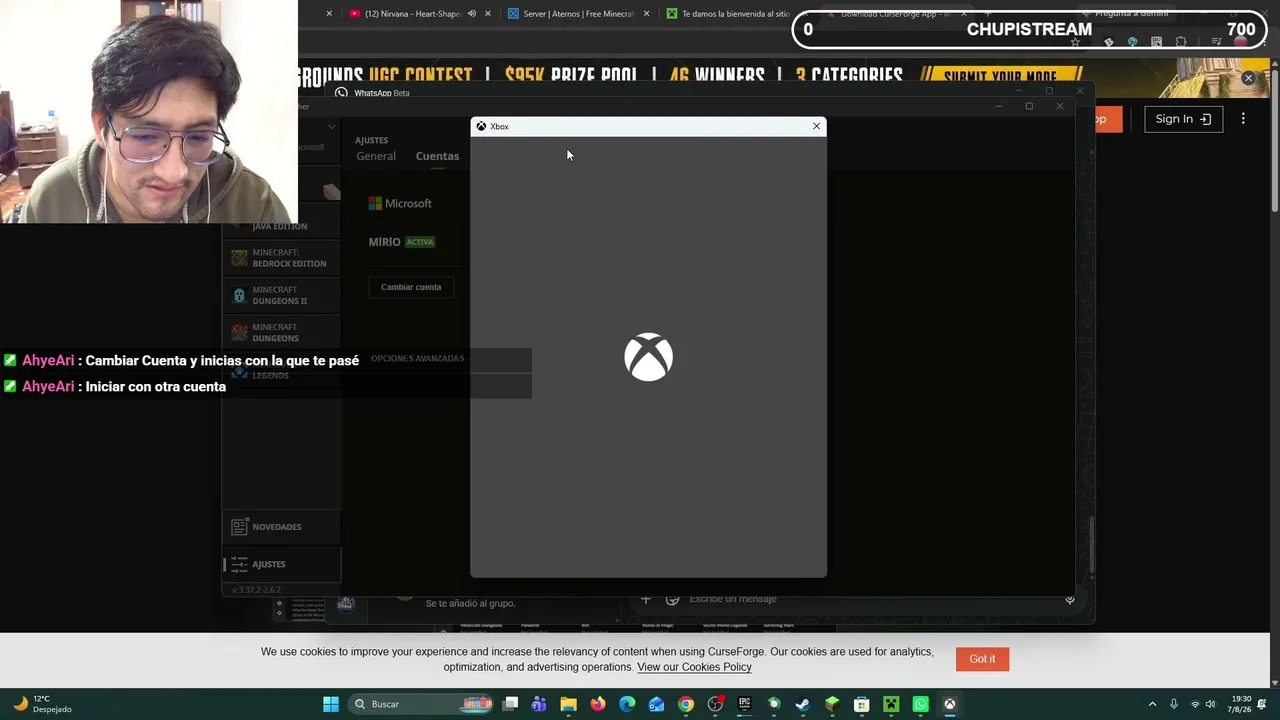Open the volume control in system tray

pos(1210,704)
